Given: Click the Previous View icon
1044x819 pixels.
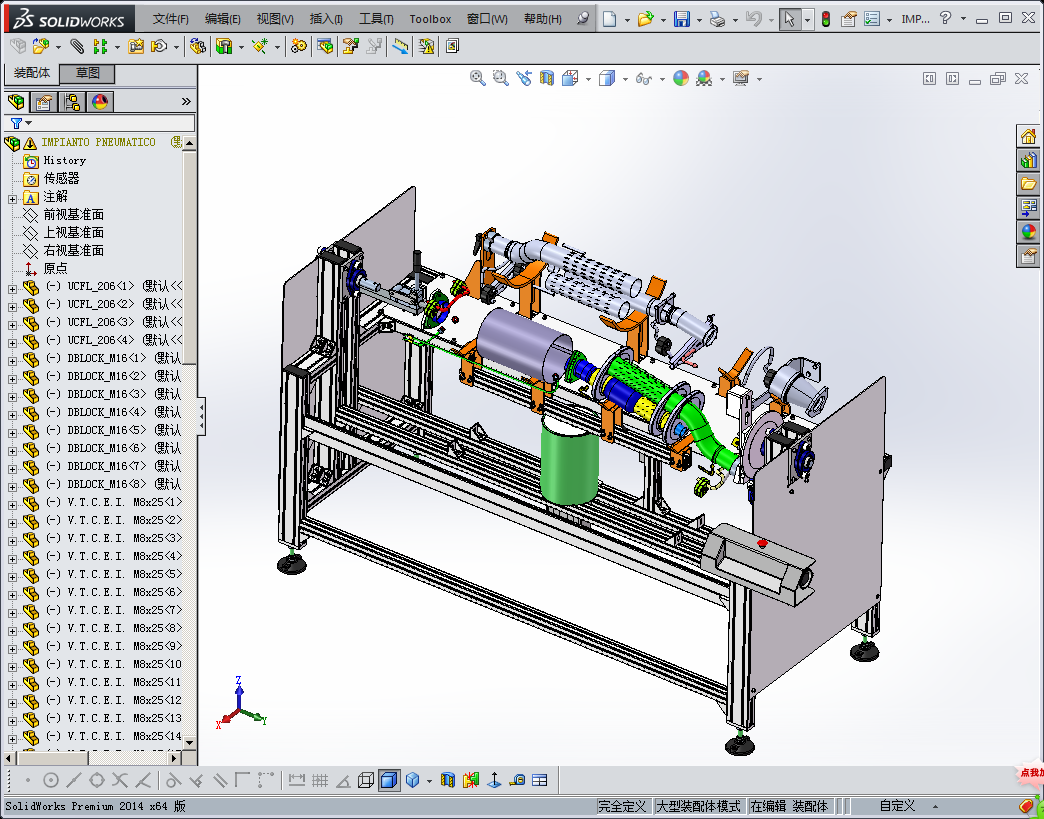Looking at the screenshot, I should coord(524,78).
